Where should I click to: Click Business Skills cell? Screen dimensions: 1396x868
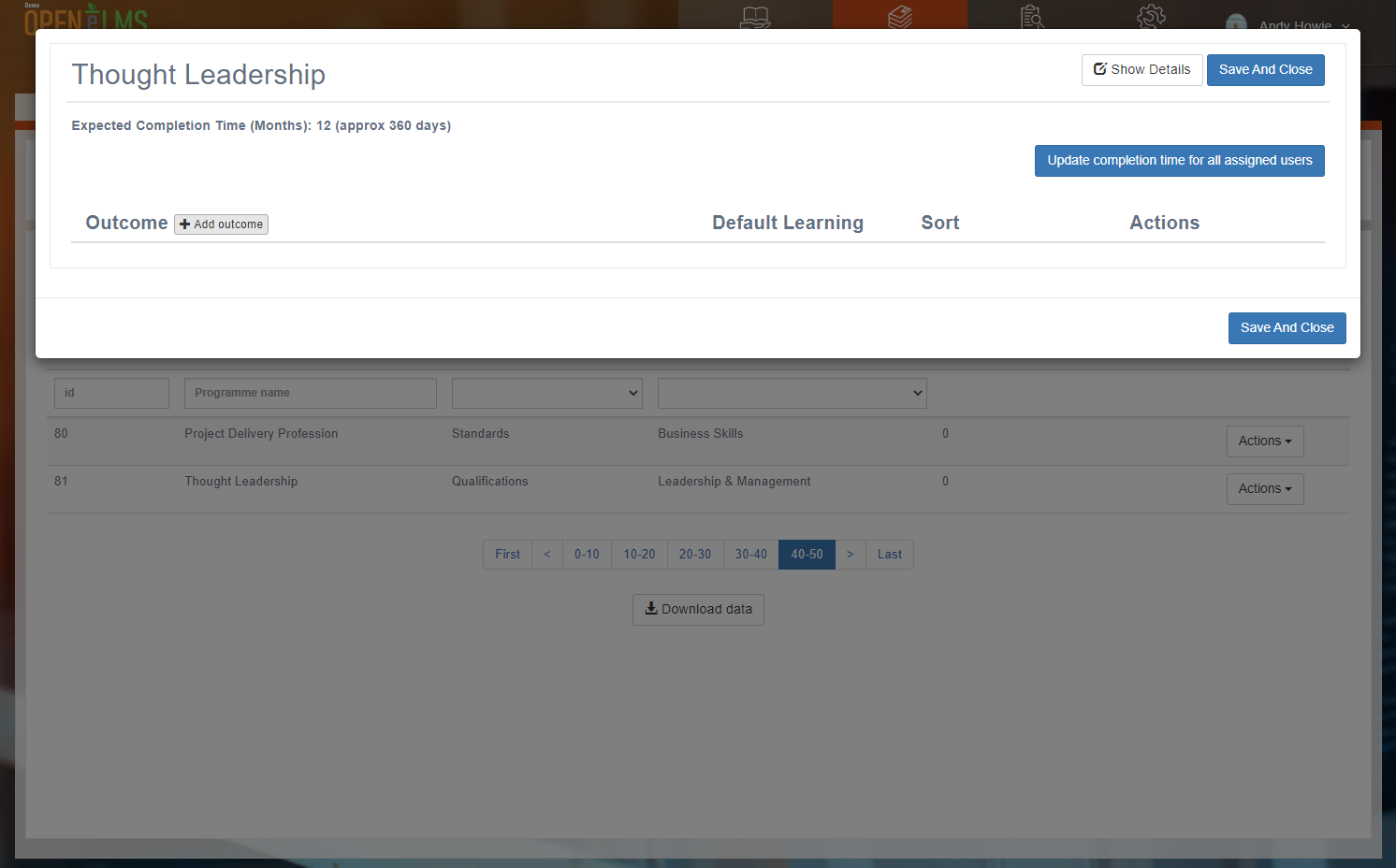(x=700, y=434)
